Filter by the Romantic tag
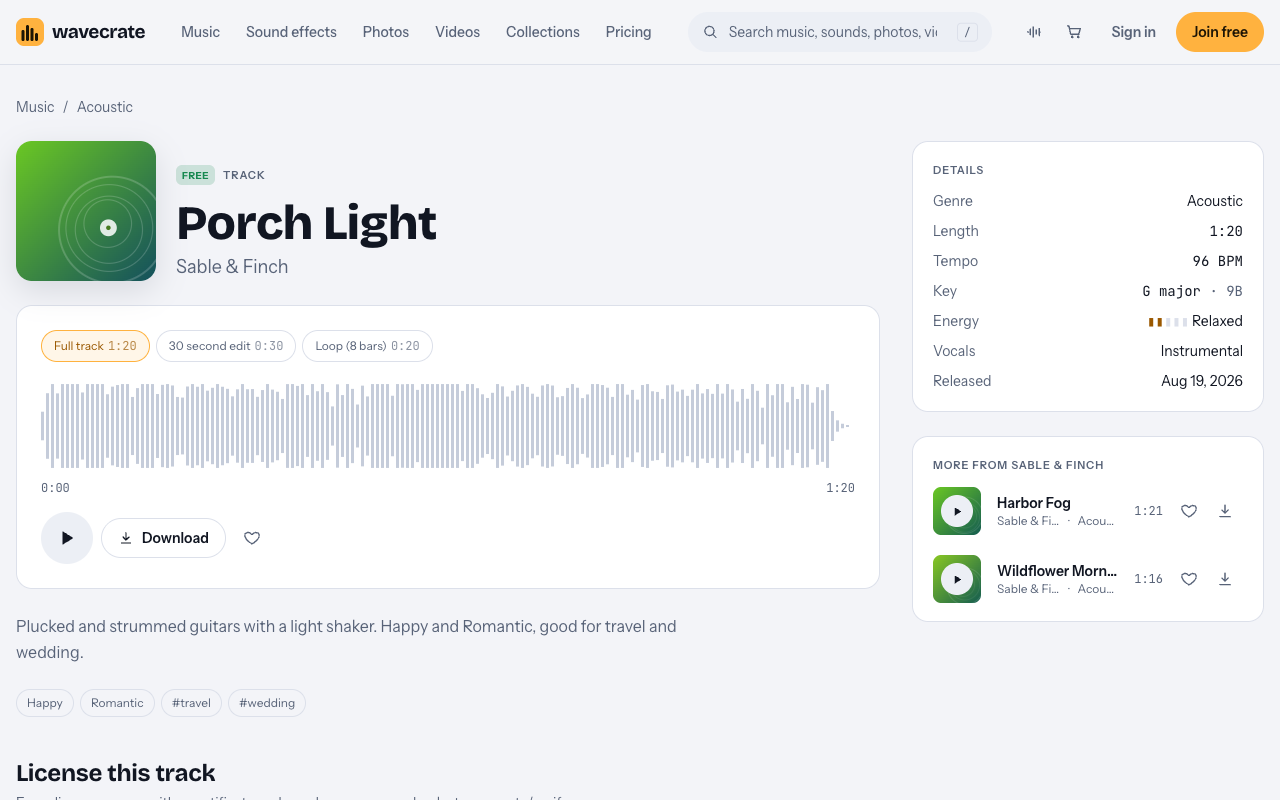This screenshot has width=1280, height=800. click(x=117, y=703)
